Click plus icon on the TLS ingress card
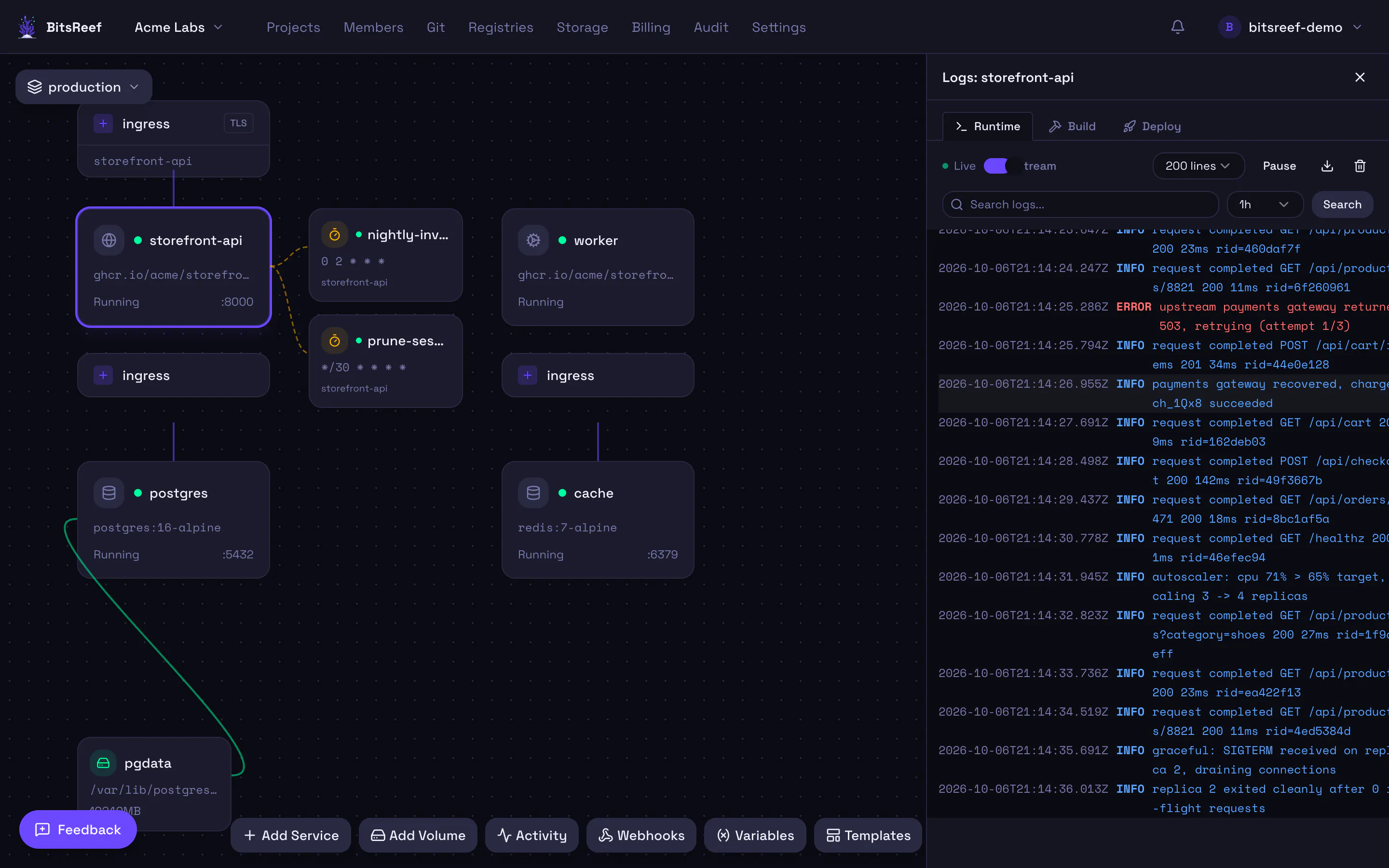 tap(103, 123)
